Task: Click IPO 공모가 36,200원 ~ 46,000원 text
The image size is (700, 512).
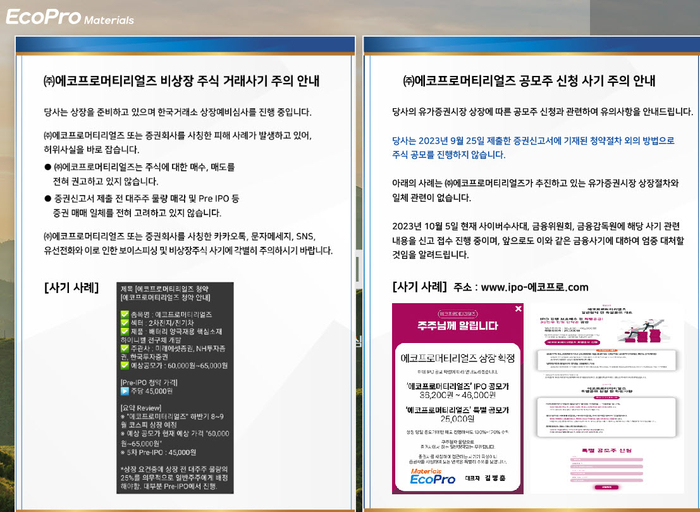Action: 458,390
